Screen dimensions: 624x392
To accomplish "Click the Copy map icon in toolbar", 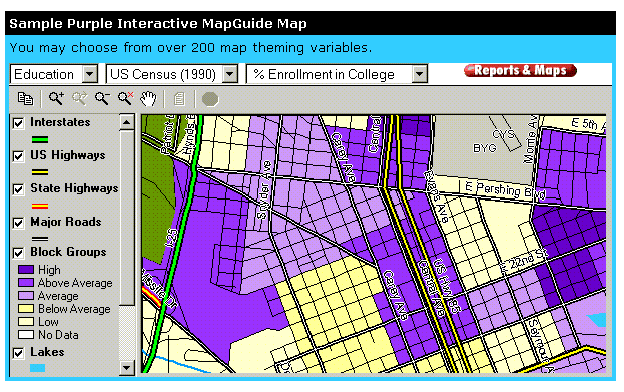I will 25,99.
